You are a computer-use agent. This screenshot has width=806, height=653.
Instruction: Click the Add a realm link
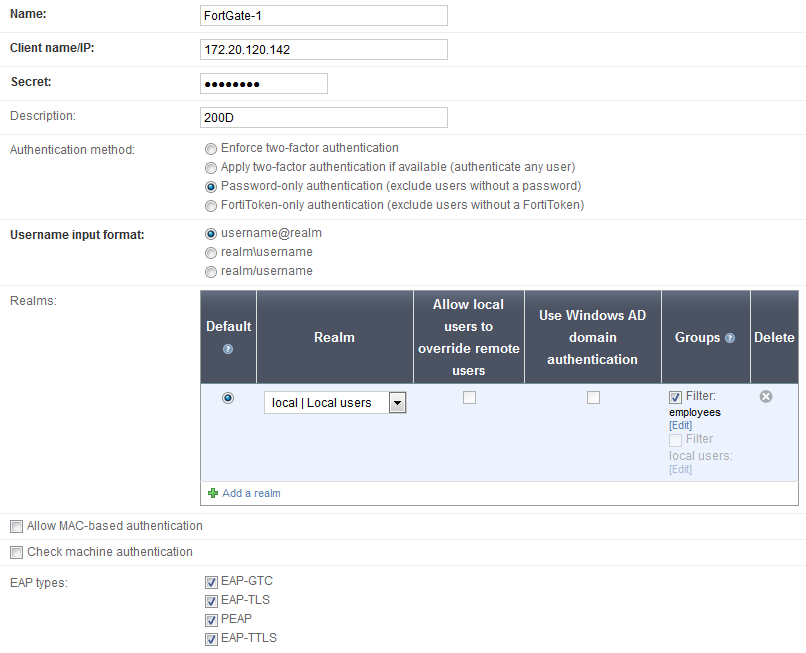coord(251,493)
